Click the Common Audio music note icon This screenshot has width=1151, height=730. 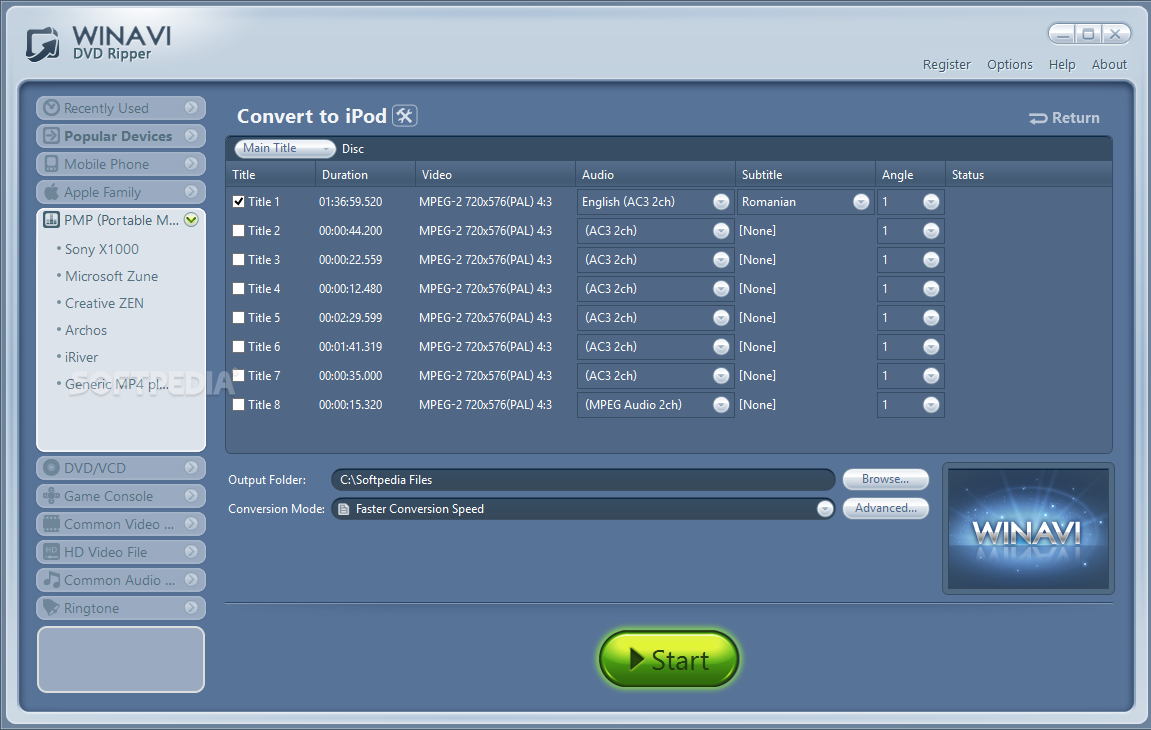[x=51, y=579]
